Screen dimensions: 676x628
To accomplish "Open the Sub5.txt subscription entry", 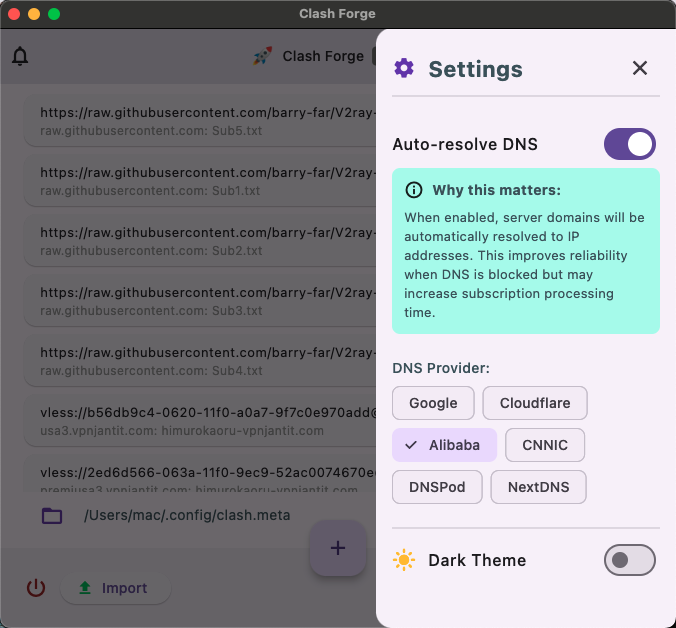I will tap(200, 121).
